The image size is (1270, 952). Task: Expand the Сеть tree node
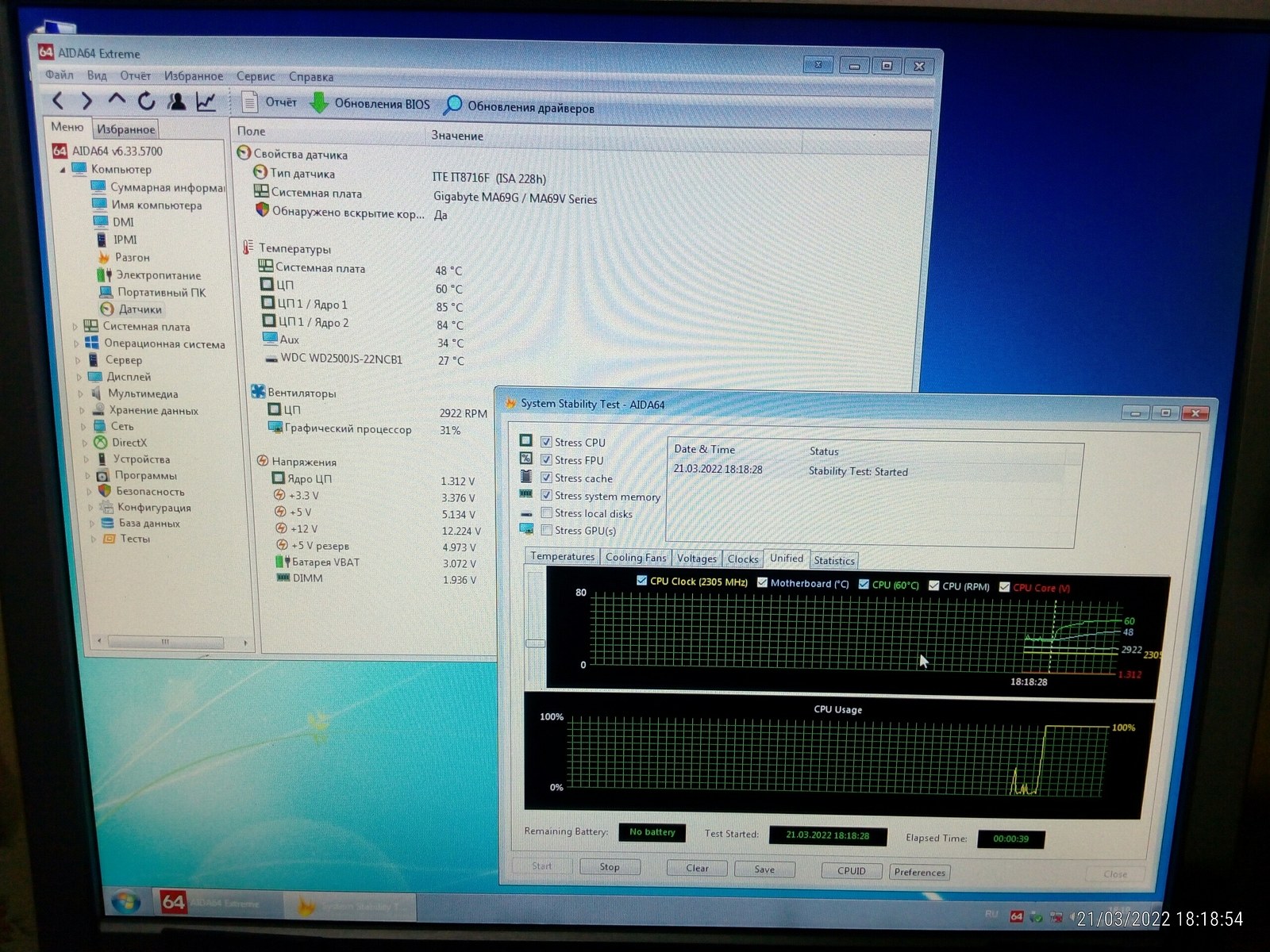point(84,426)
